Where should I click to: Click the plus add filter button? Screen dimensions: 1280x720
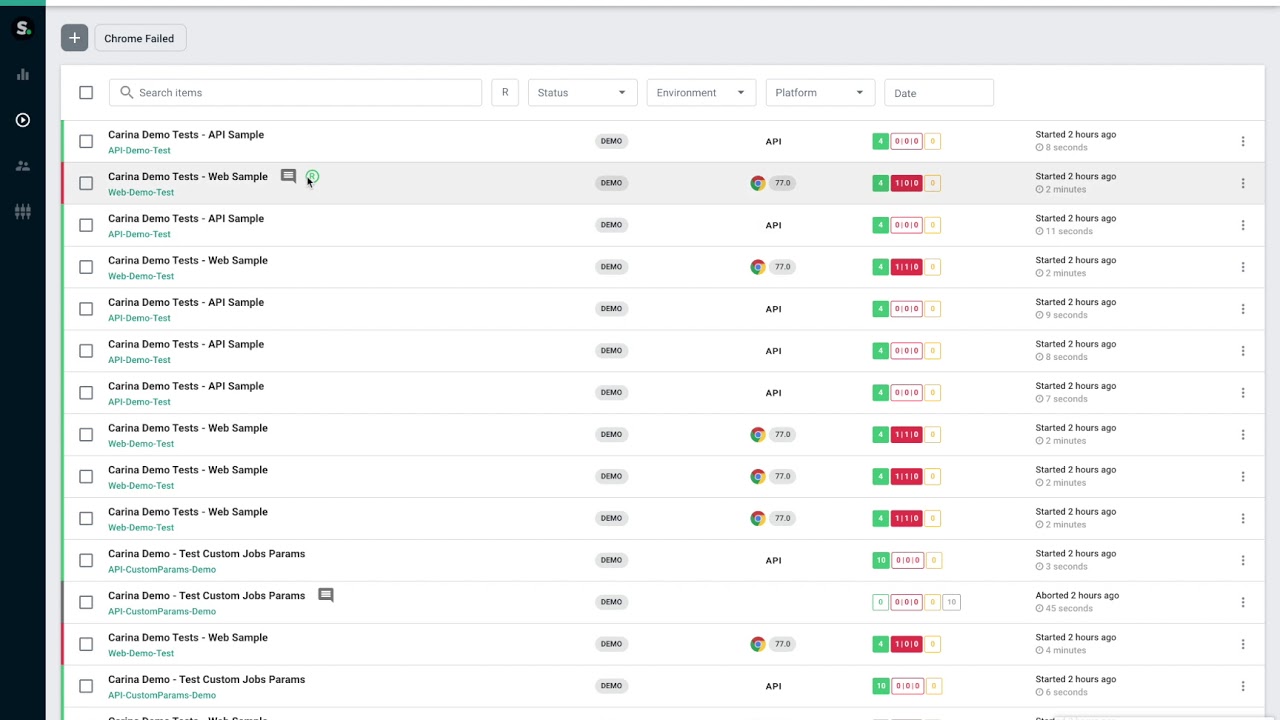point(74,38)
